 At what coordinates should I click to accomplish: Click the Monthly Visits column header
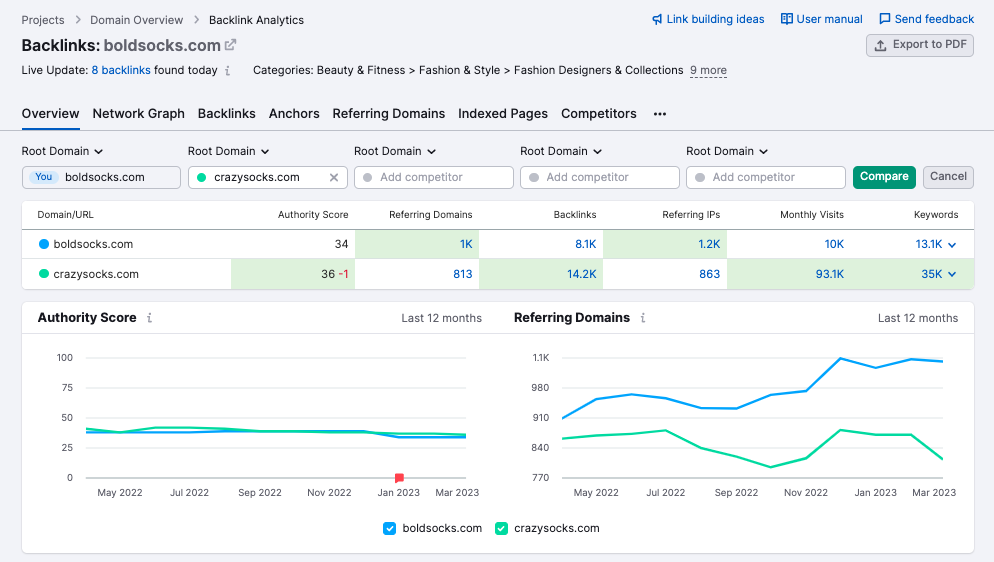pyautogui.click(x=812, y=215)
